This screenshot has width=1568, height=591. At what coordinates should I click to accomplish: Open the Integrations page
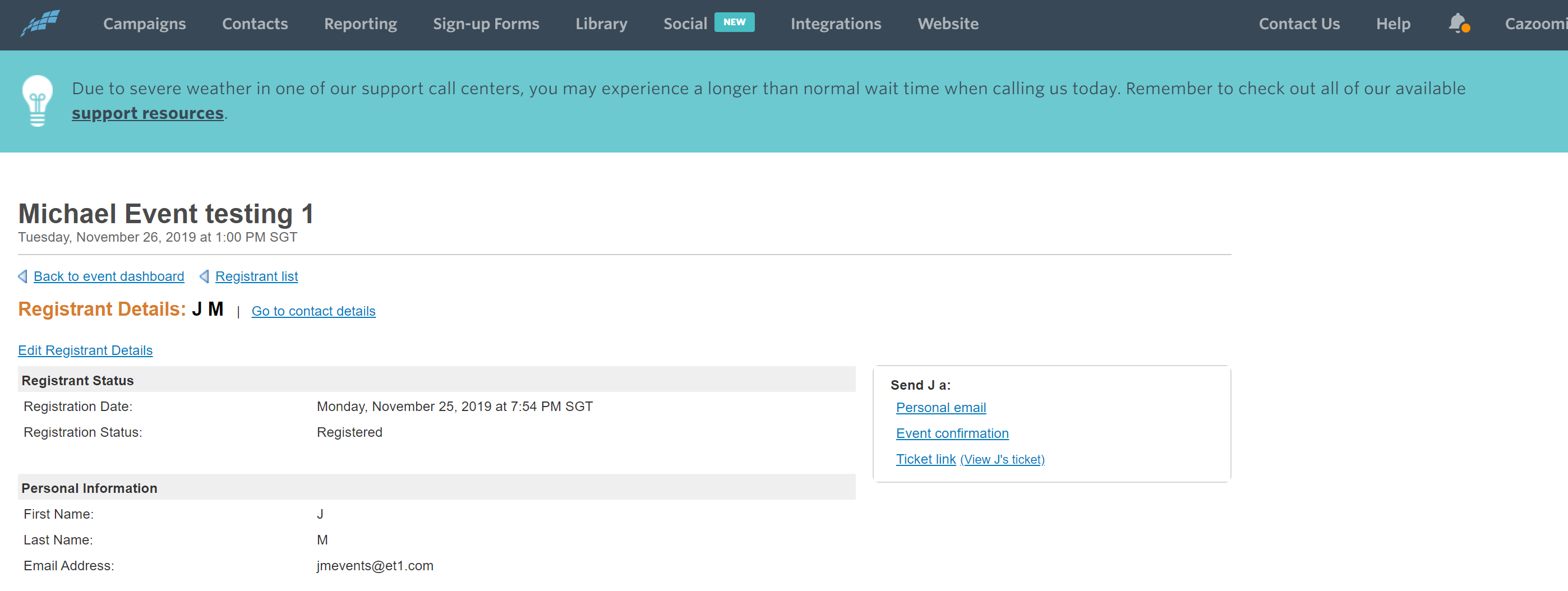click(x=836, y=24)
